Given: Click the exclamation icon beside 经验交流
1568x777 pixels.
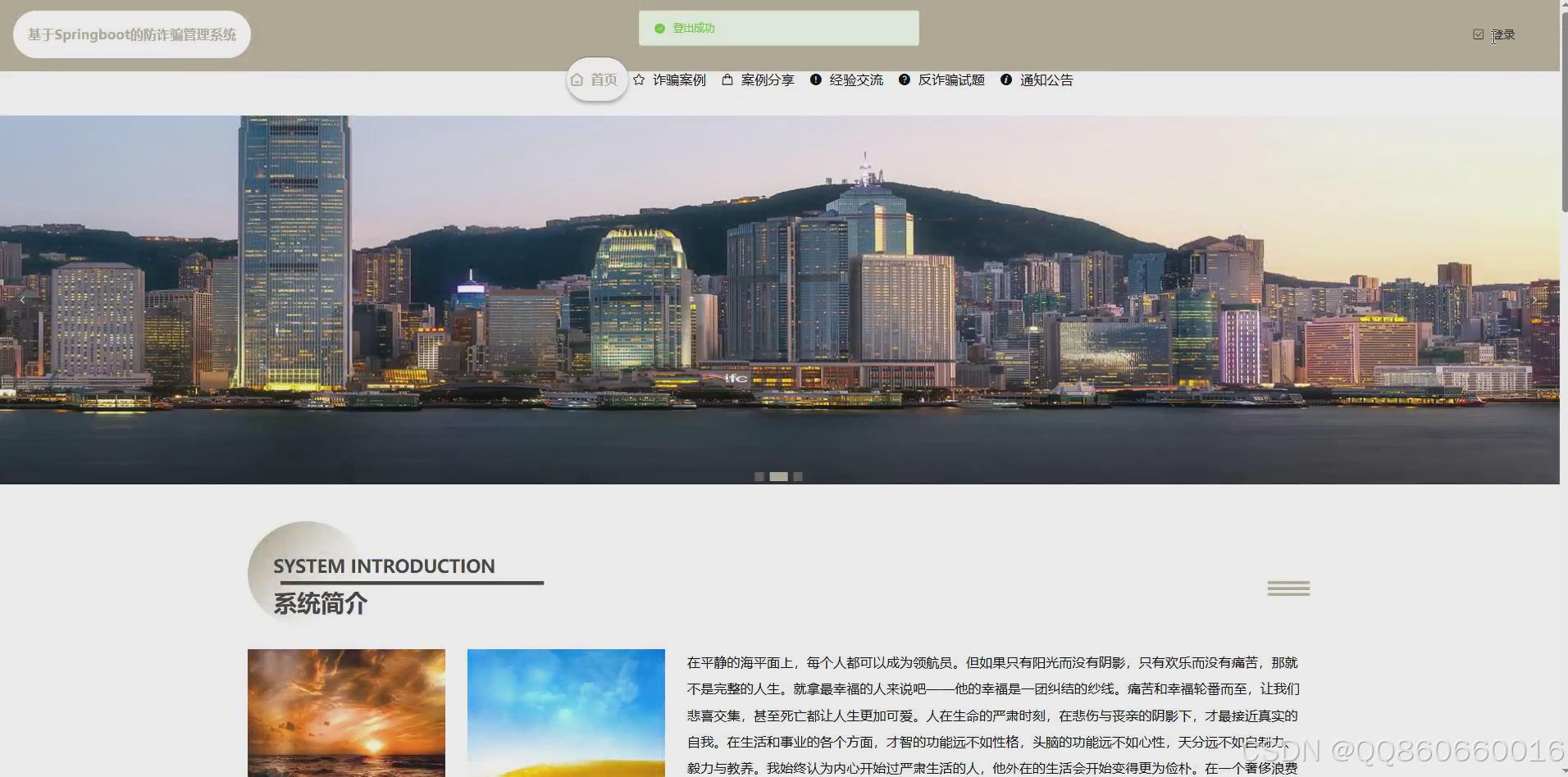Looking at the screenshot, I should (815, 80).
